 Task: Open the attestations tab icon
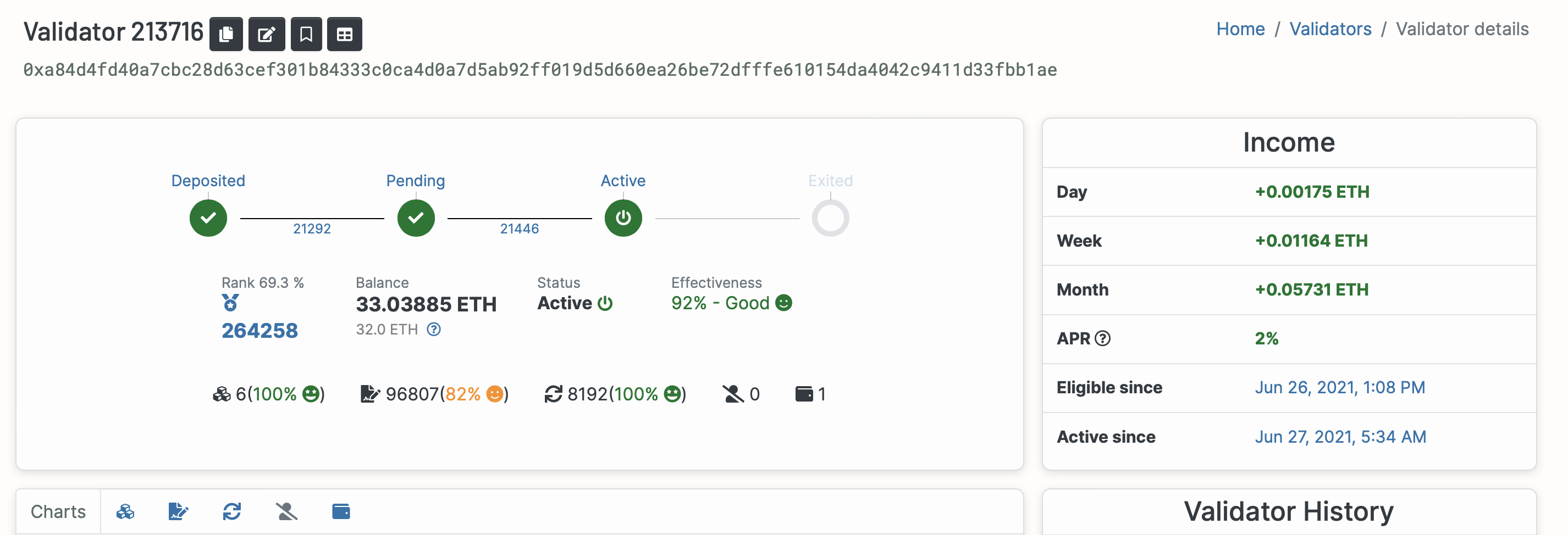(178, 512)
